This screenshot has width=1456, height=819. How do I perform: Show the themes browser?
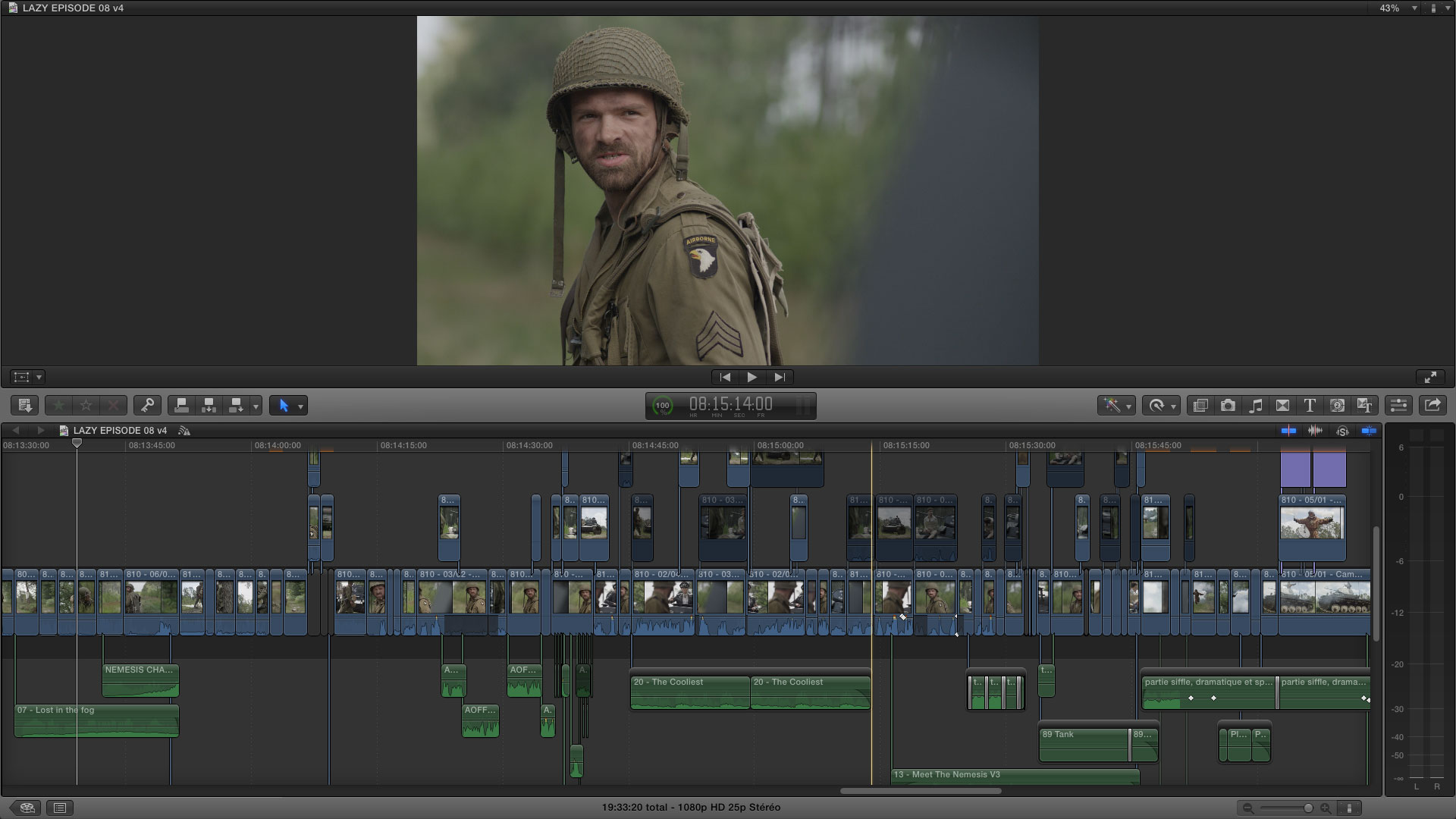[1364, 406]
